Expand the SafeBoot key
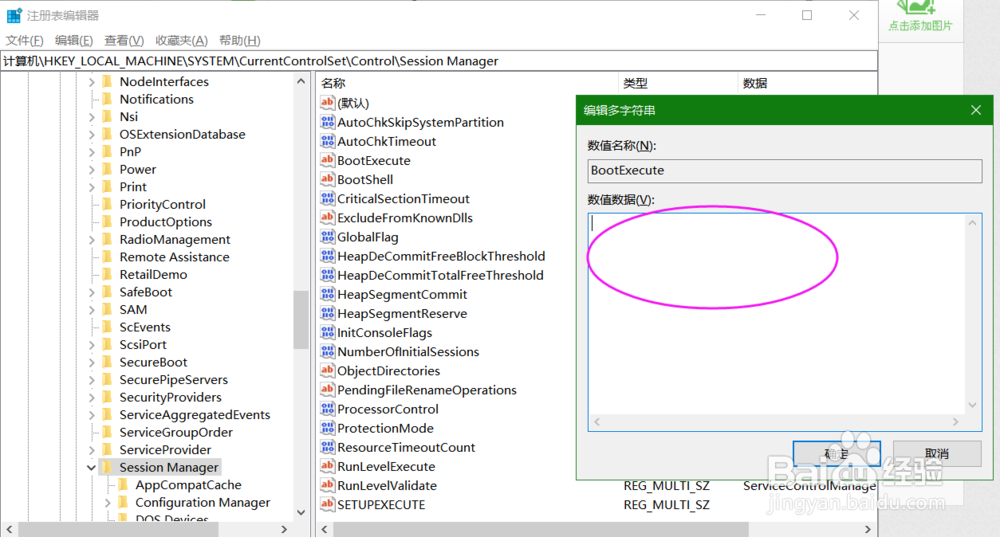1000x537 pixels. click(x=91, y=292)
